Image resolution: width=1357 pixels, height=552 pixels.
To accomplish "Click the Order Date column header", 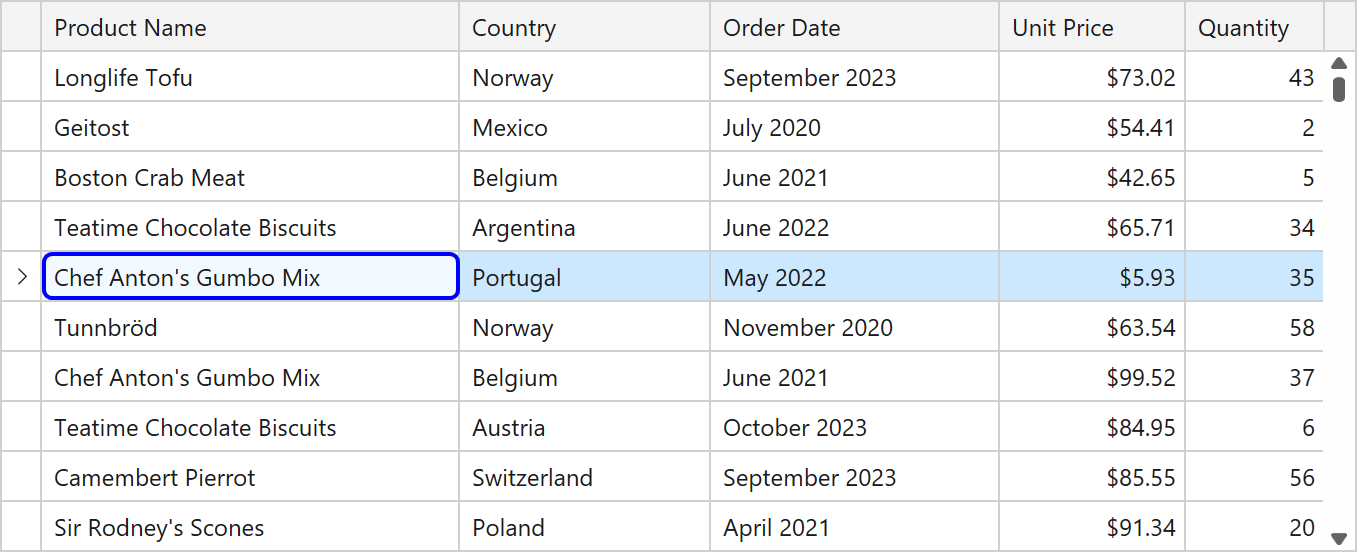I will point(854,28).
